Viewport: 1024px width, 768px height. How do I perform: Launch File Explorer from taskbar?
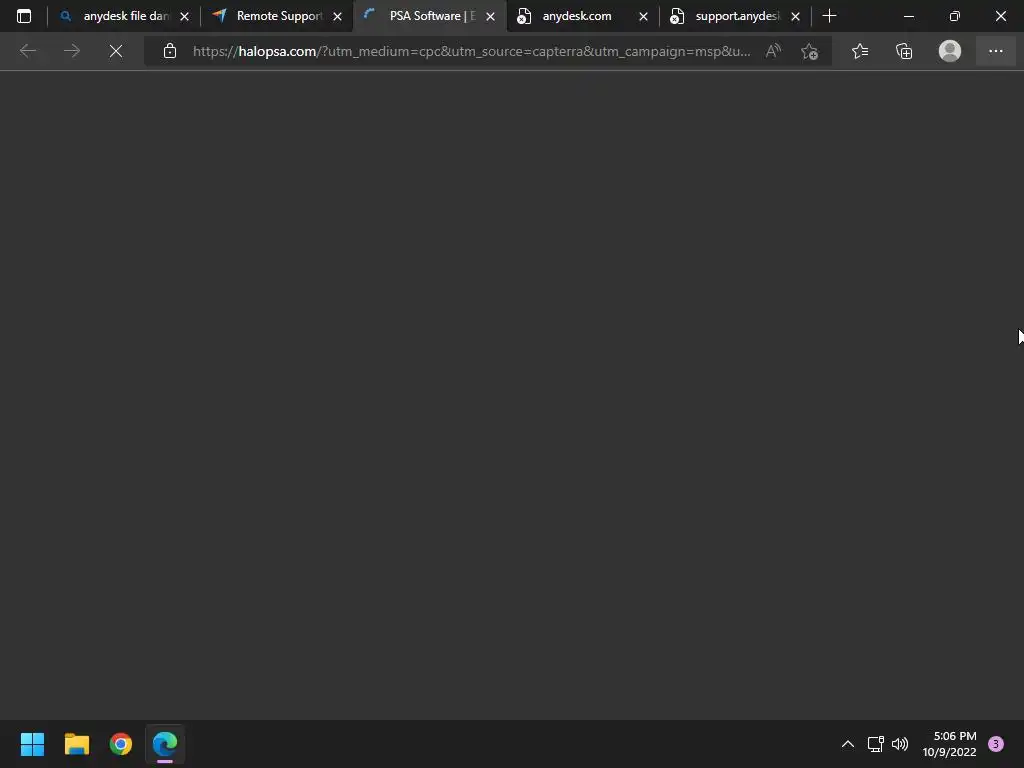click(x=76, y=744)
